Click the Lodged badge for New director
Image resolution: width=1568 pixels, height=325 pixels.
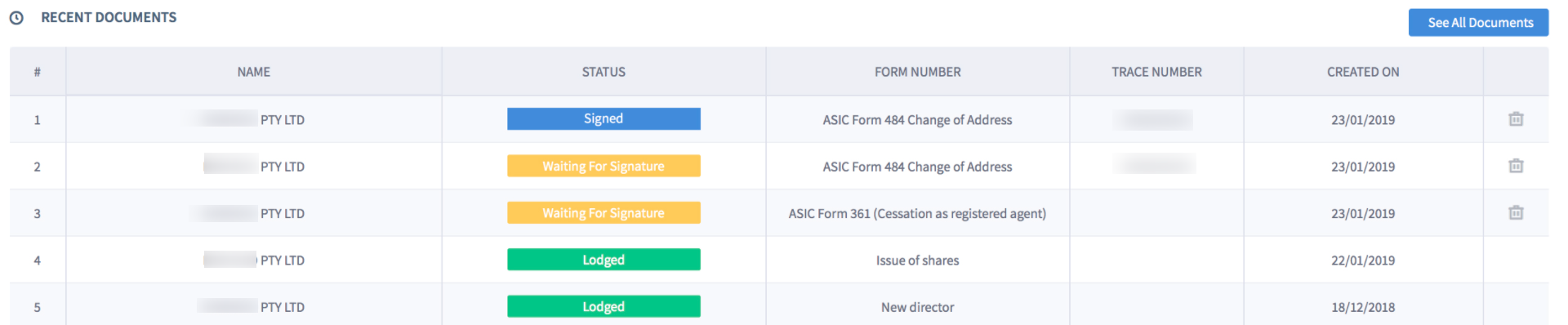click(604, 306)
